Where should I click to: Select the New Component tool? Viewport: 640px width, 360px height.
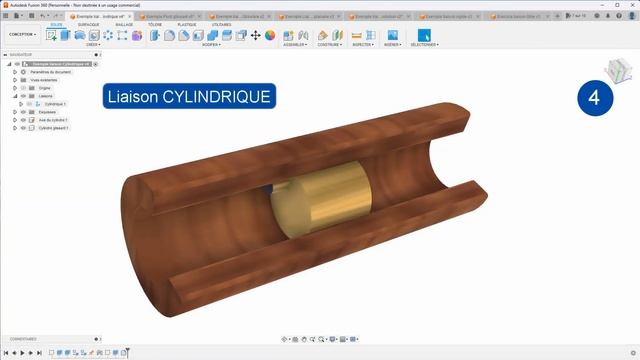(288, 35)
